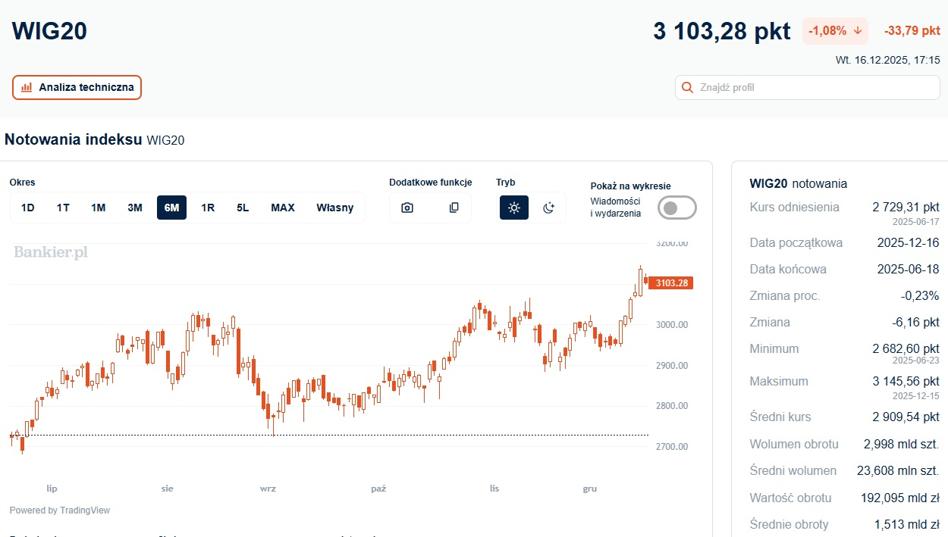Open the Powered by TradingView link
The image size is (948, 537).
[x=60, y=510]
